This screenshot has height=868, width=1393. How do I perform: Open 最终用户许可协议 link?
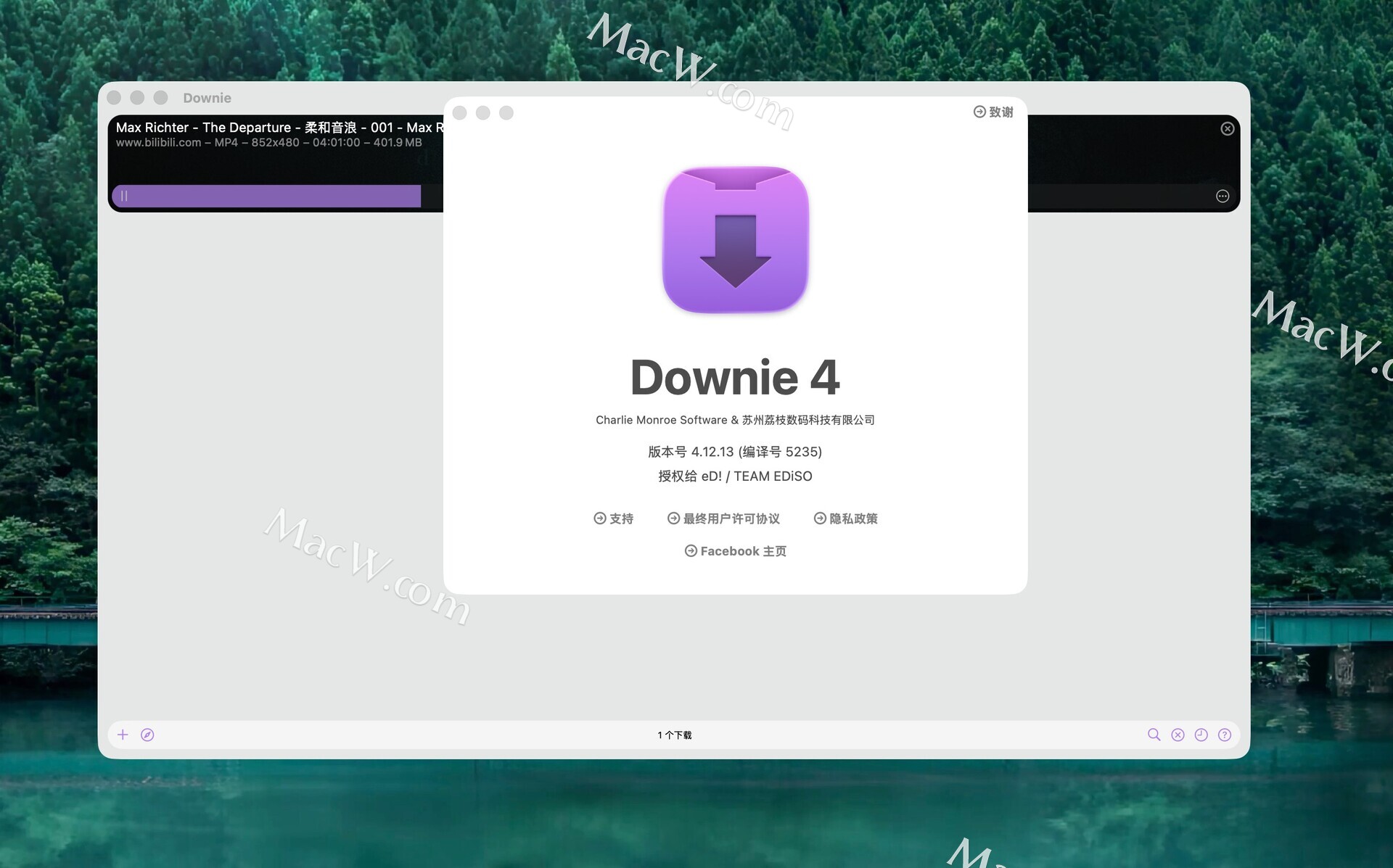723,518
